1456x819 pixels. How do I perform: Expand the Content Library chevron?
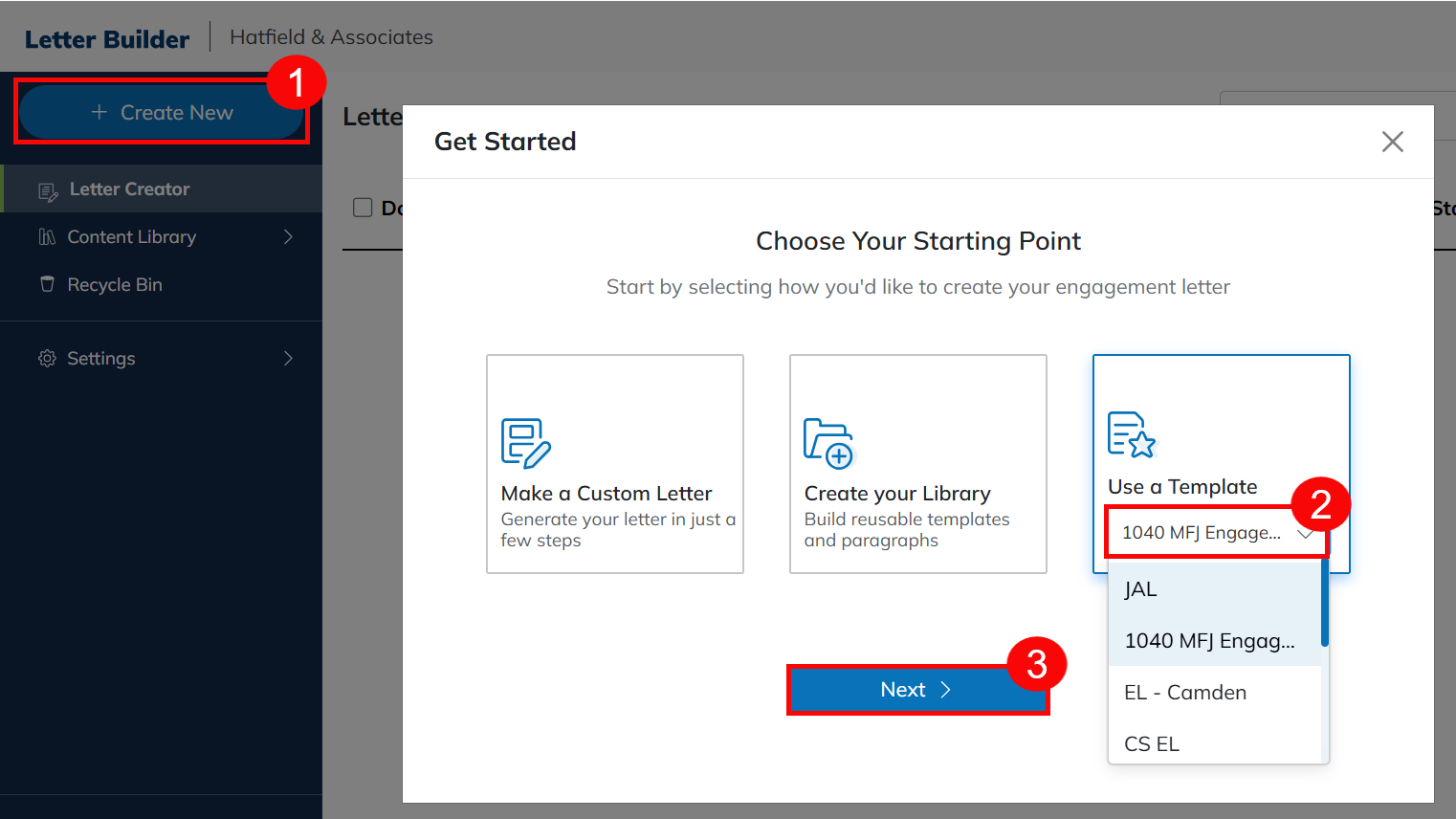(288, 237)
